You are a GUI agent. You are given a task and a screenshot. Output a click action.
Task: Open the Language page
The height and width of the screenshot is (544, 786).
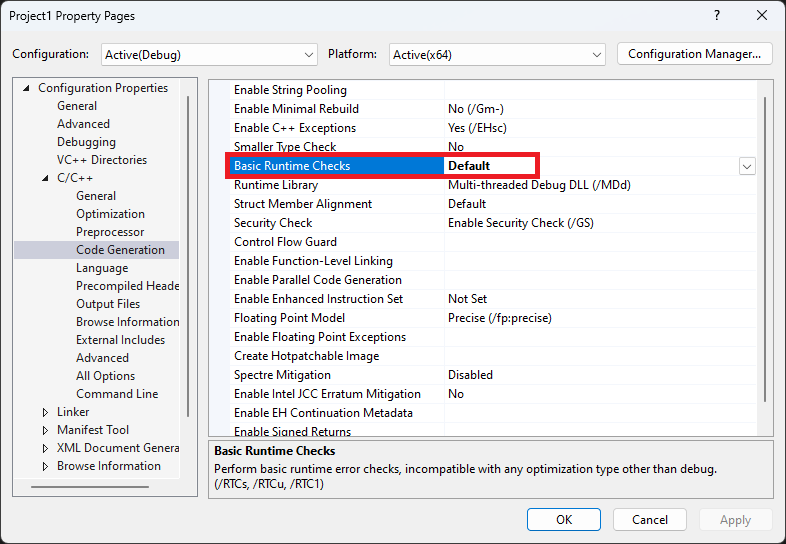102,268
